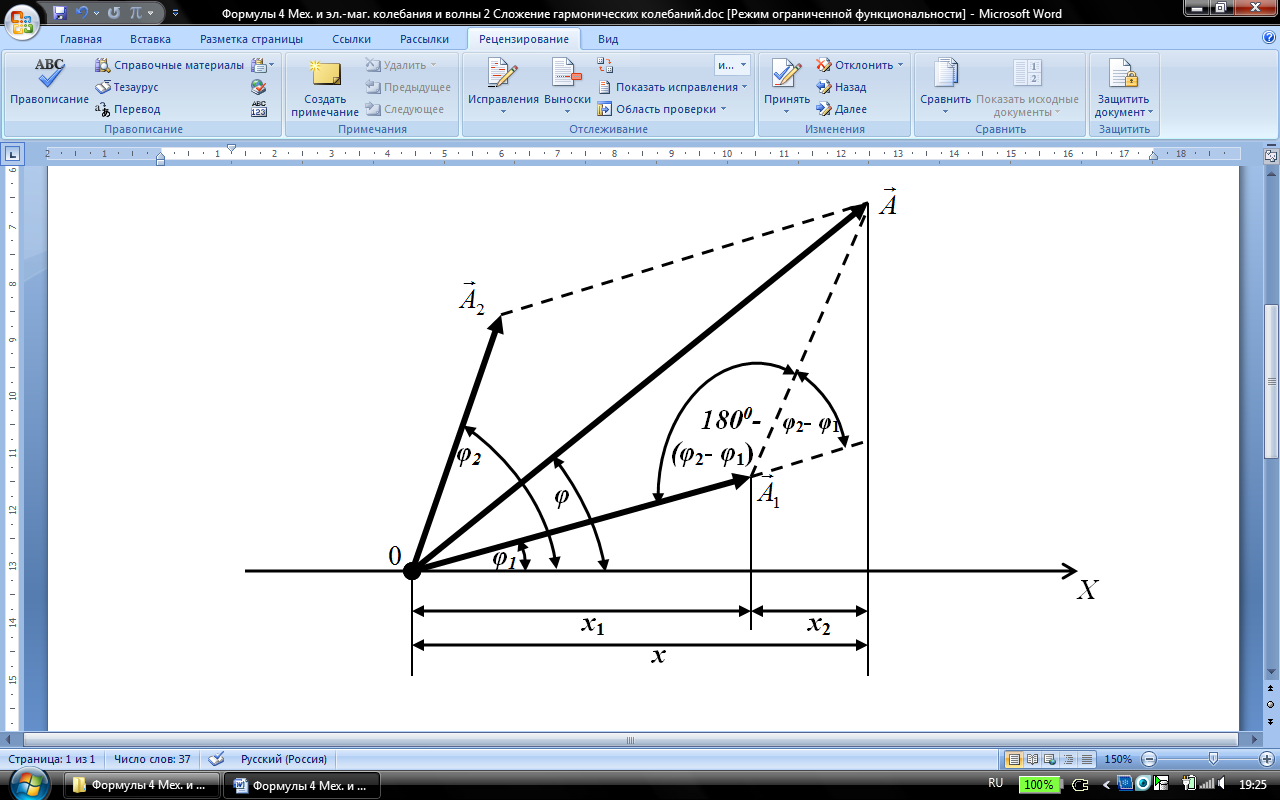Screen dimensions: 1280x800
Task: Open Windows Start button
Action: [28, 784]
